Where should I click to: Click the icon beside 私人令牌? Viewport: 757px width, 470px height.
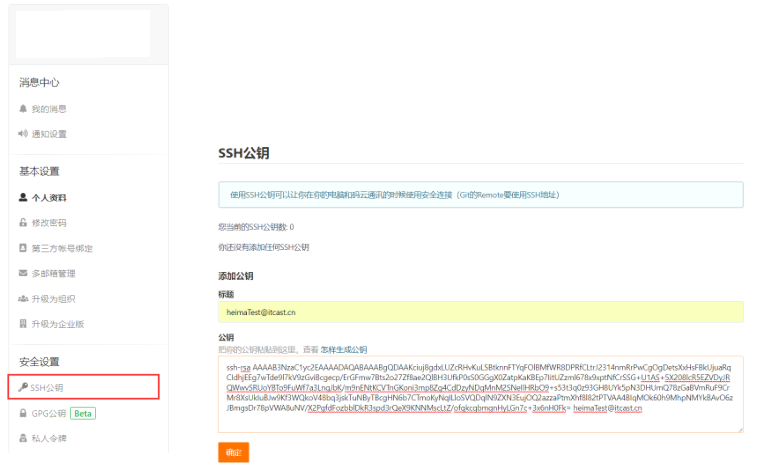(x=23, y=438)
